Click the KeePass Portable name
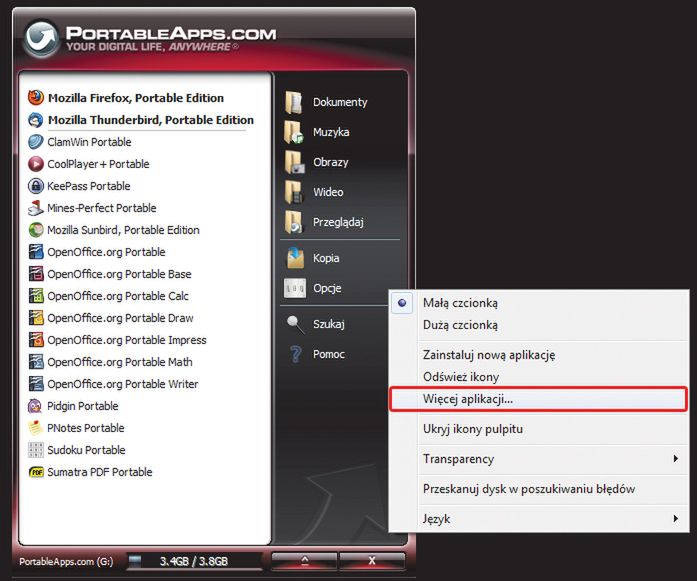Image resolution: width=697 pixels, height=581 pixels. (x=89, y=186)
